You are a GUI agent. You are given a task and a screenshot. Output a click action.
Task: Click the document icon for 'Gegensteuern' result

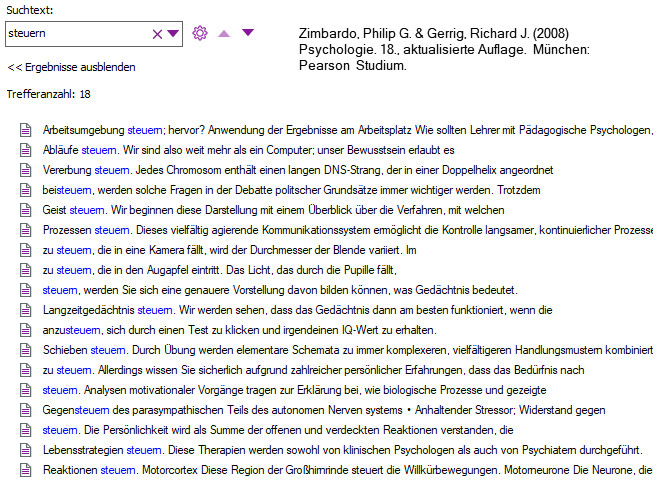26,410
